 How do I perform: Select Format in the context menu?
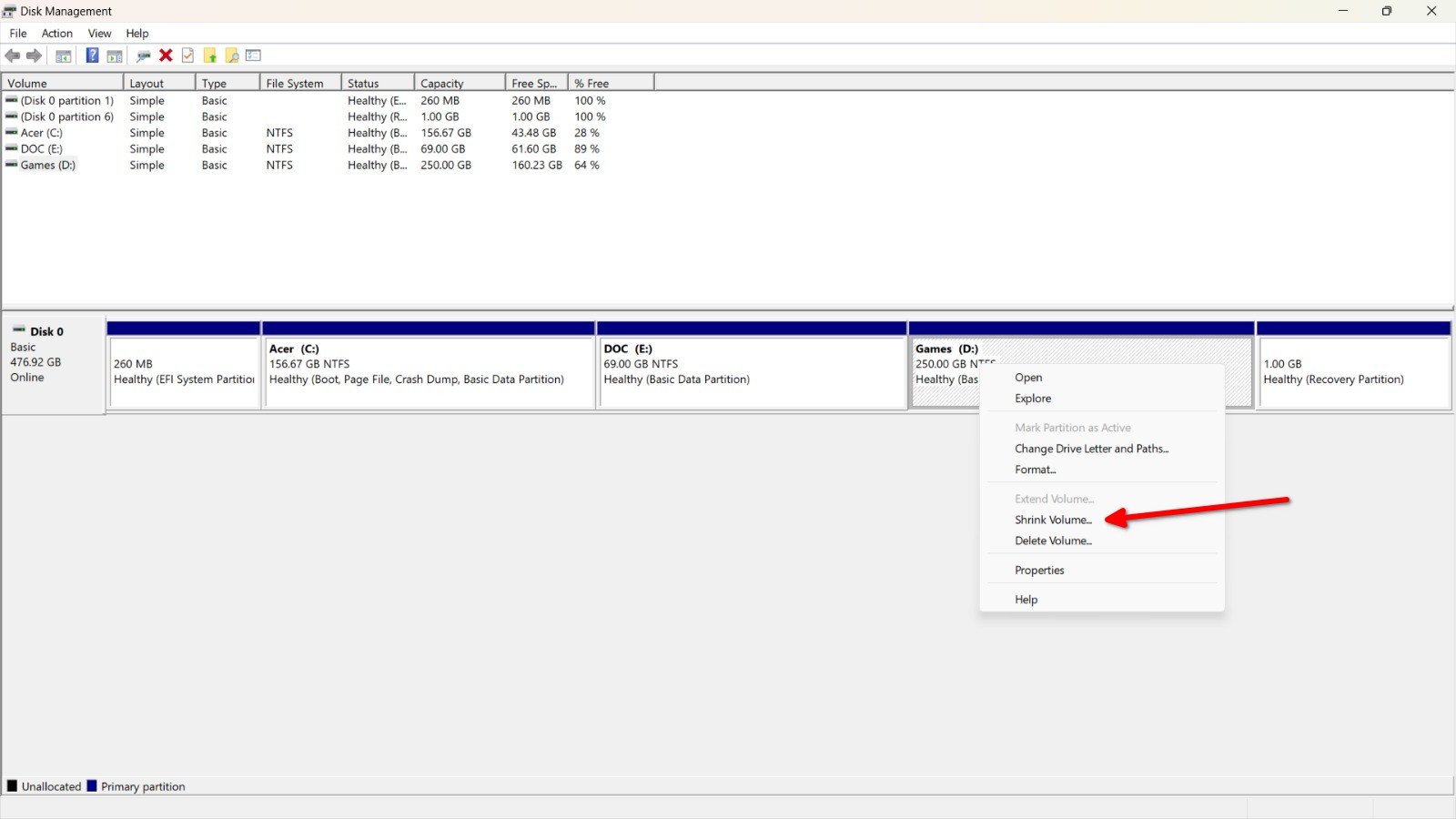tap(1035, 470)
